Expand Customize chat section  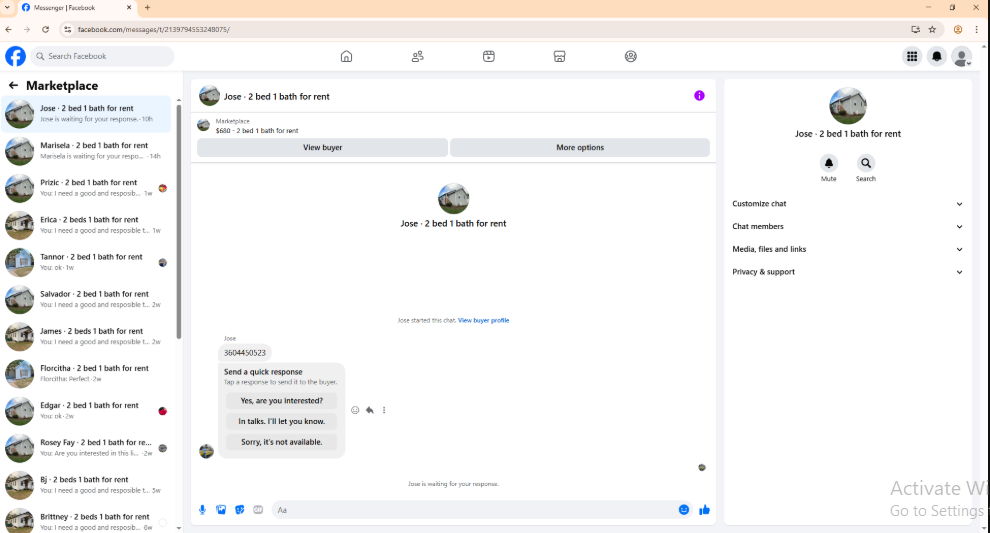pyautogui.click(x=847, y=204)
